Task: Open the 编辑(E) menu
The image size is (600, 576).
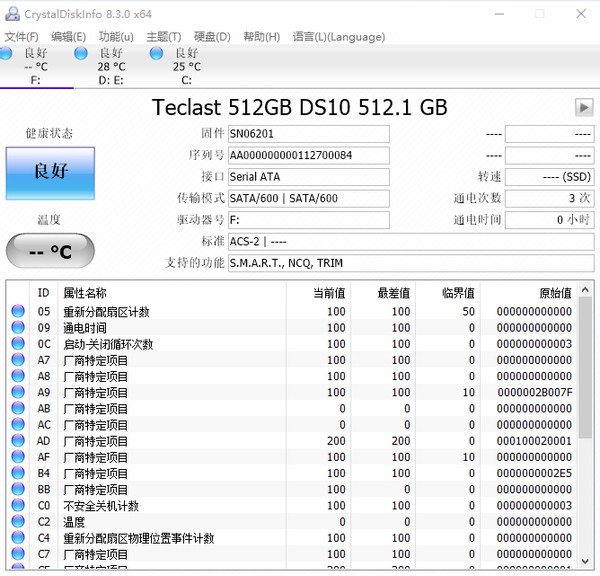Action: pyautogui.click(x=68, y=37)
